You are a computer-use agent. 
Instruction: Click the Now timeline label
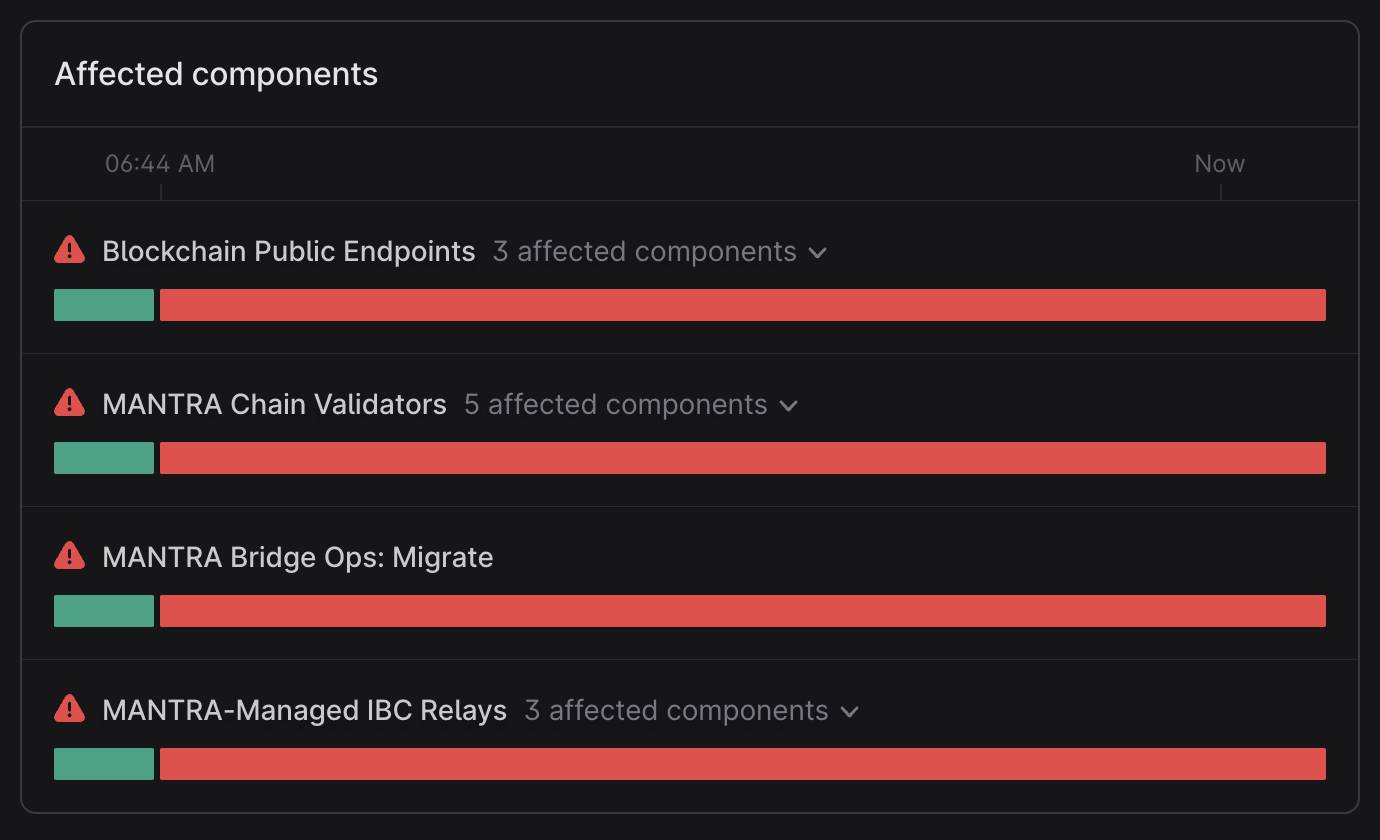[1220, 164]
